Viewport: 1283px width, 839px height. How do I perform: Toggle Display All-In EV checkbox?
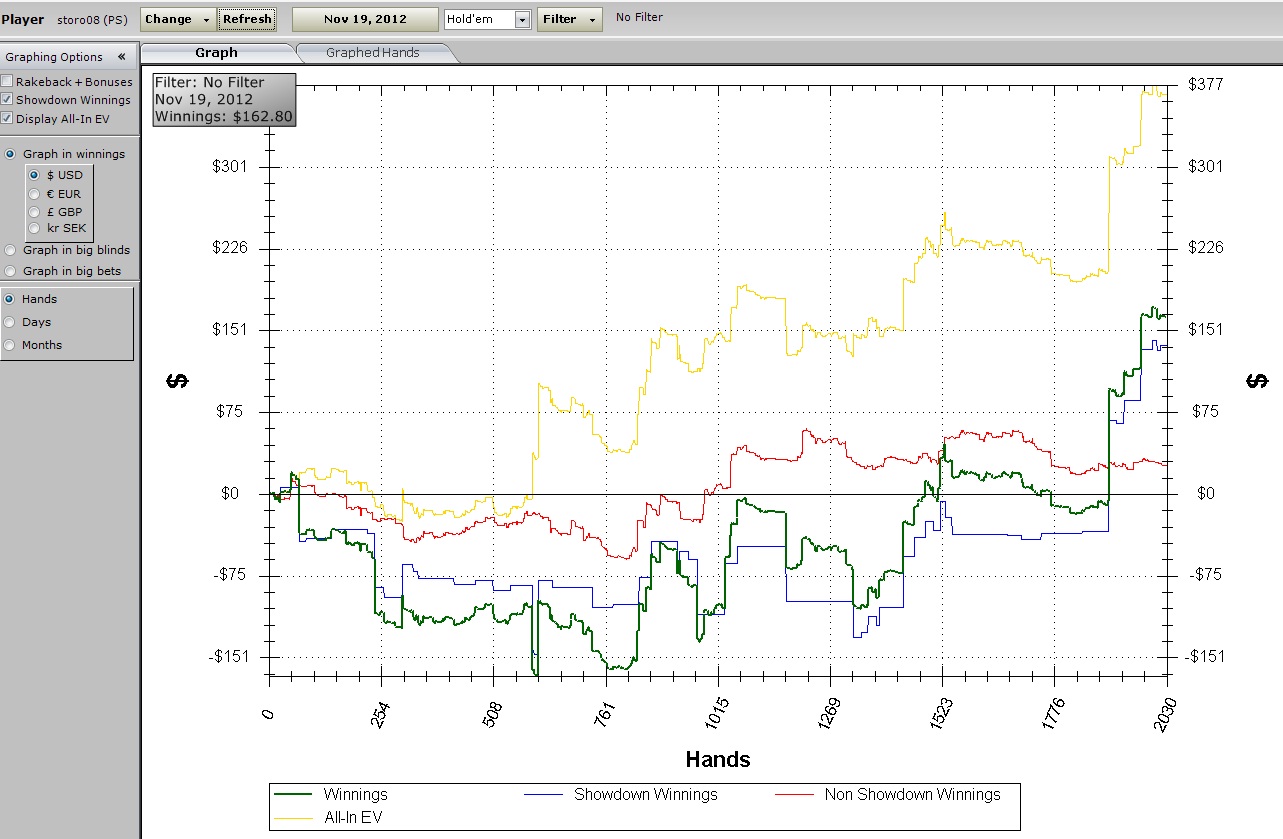pyautogui.click(x=8, y=119)
